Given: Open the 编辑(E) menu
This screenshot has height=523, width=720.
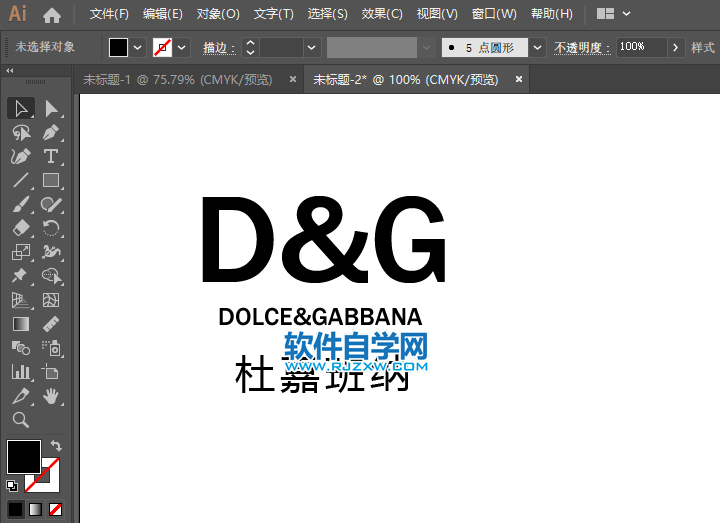Looking at the screenshot, I should tap(163, 14).
